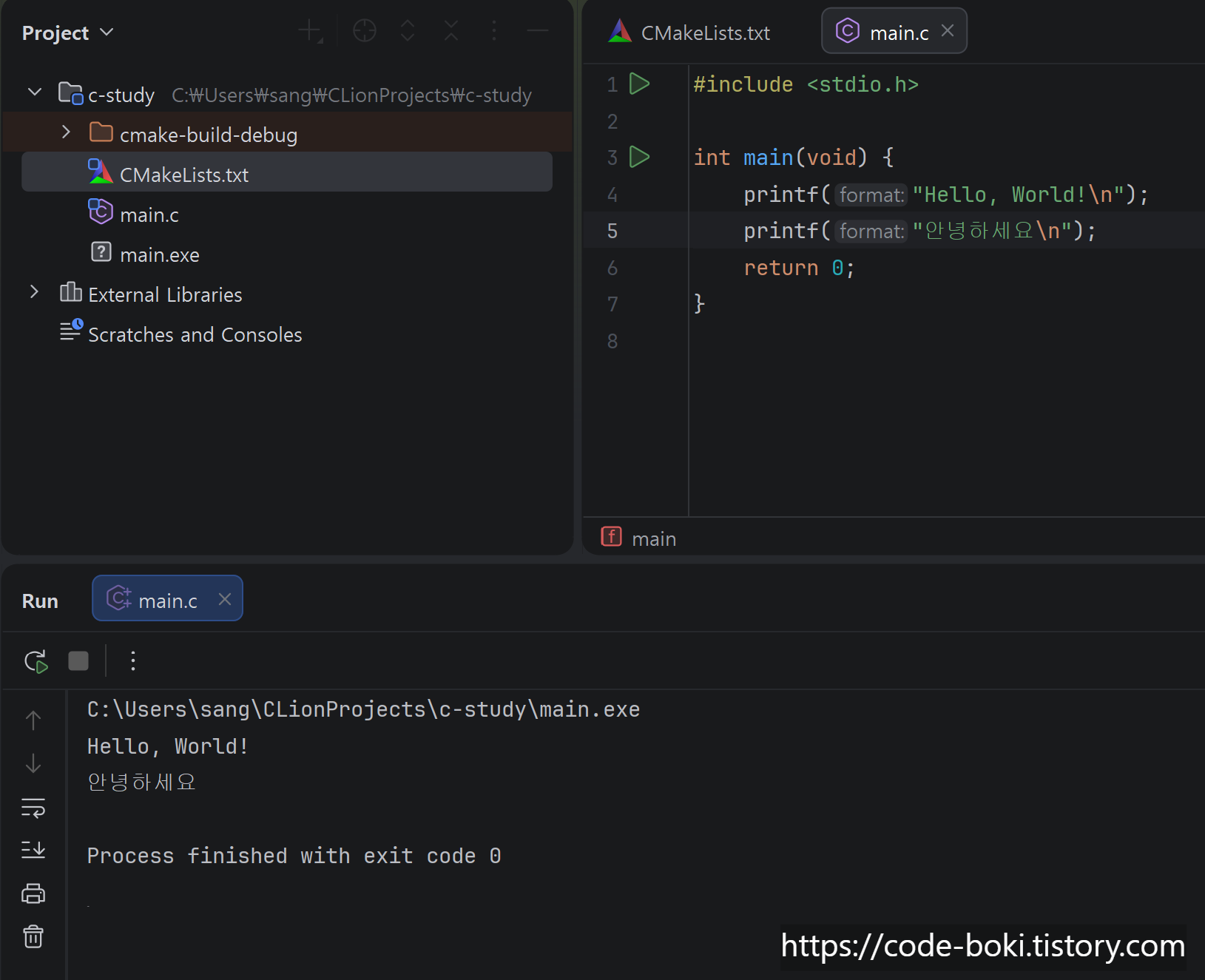The image size is (1205, 980).
Task: Click Up the Stack Trace arrow
Action: click(x=33, y=720)
